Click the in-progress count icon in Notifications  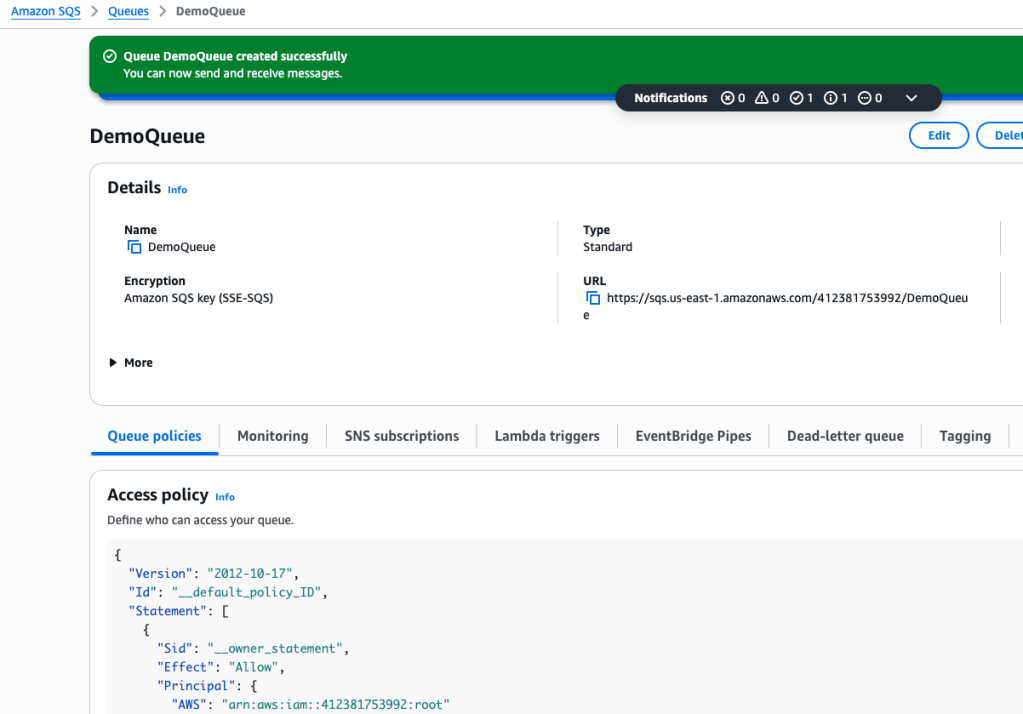(x=864, y=98)
